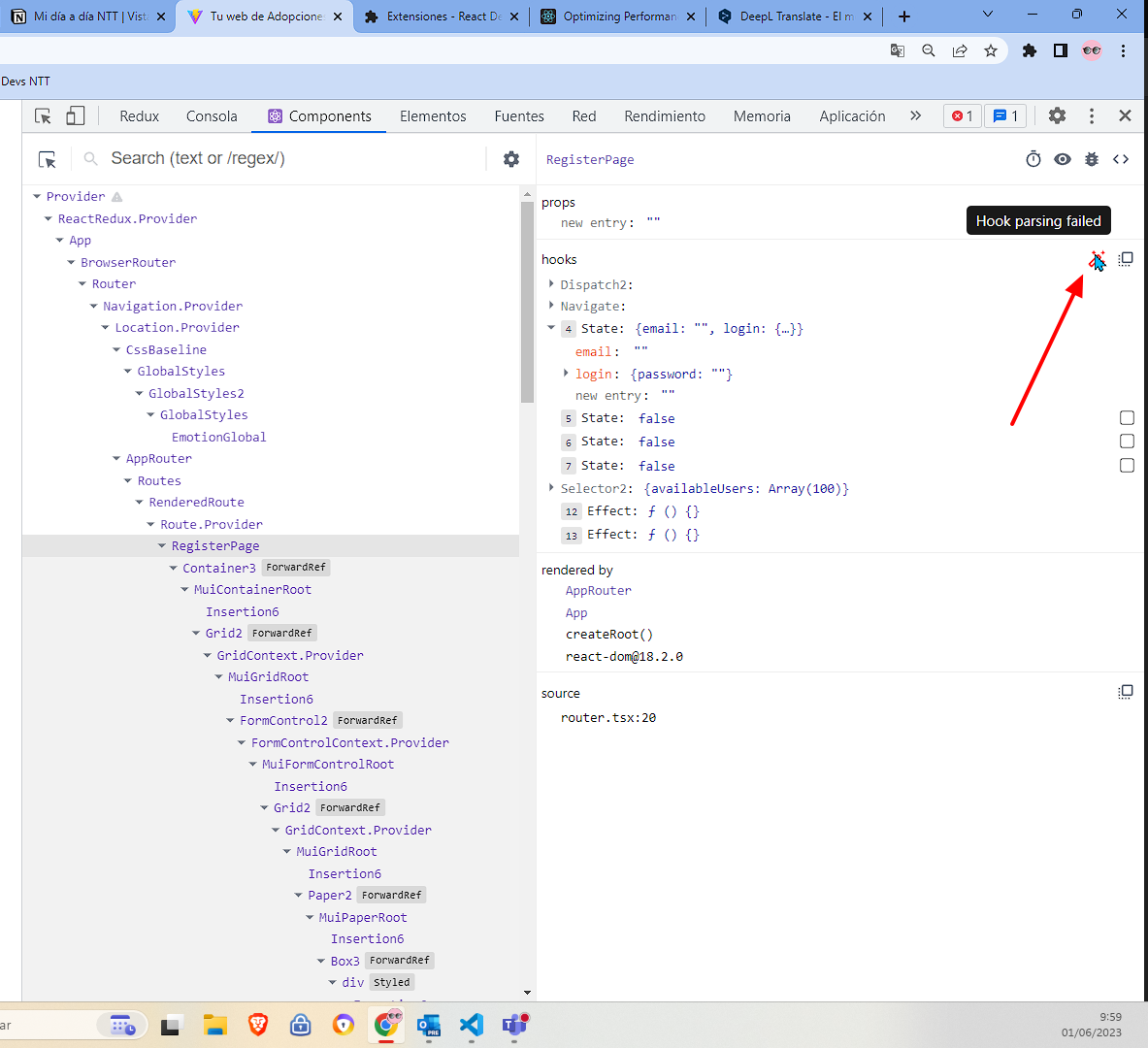Select EmotionGlobal in tree
Image resolution: width=1148 pixels, height=1048 pixels.
tap(219, 437)
